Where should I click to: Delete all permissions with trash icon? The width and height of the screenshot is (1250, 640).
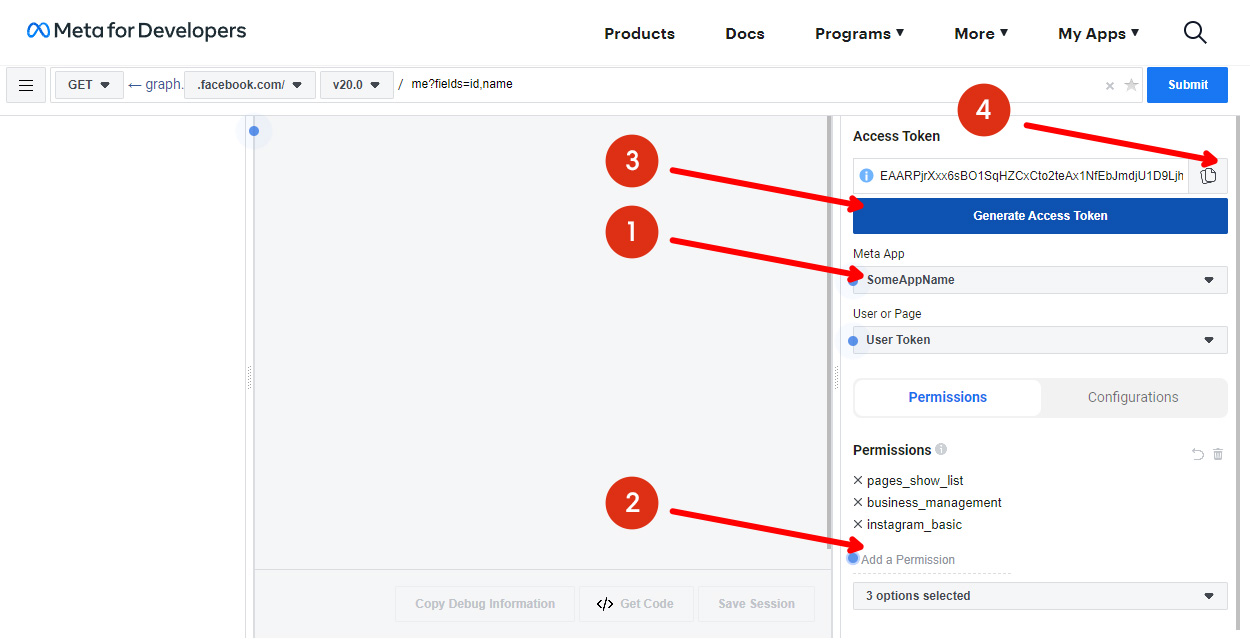[1218, 454]
